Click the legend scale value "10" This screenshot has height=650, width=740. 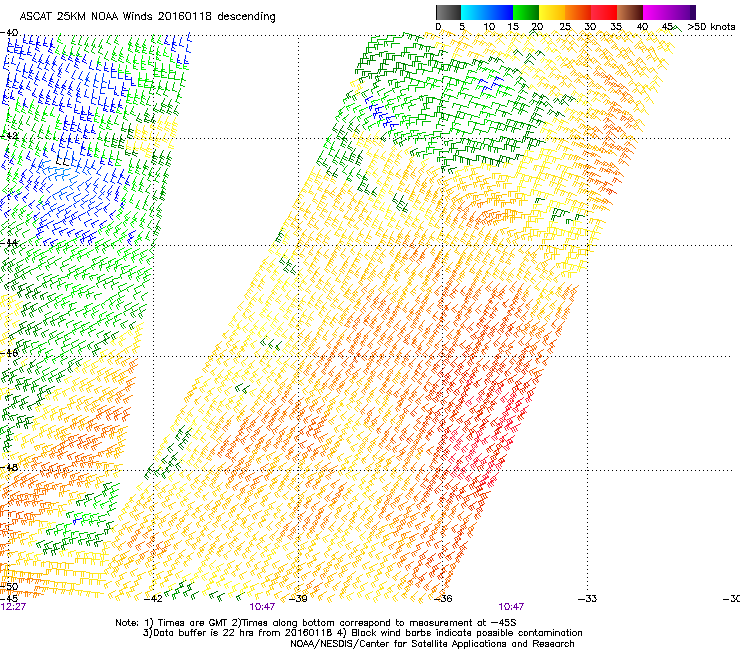(x=489, y=27)
